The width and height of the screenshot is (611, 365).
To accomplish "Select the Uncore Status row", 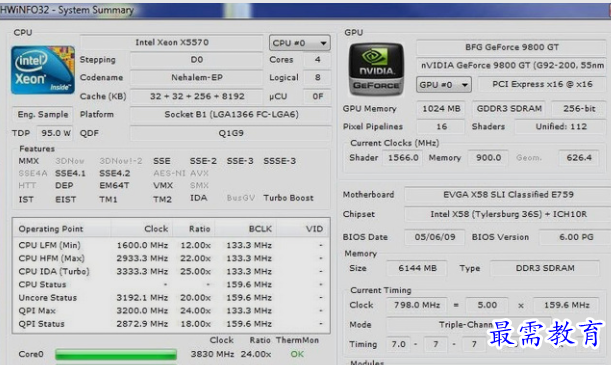I will point(171,298).
